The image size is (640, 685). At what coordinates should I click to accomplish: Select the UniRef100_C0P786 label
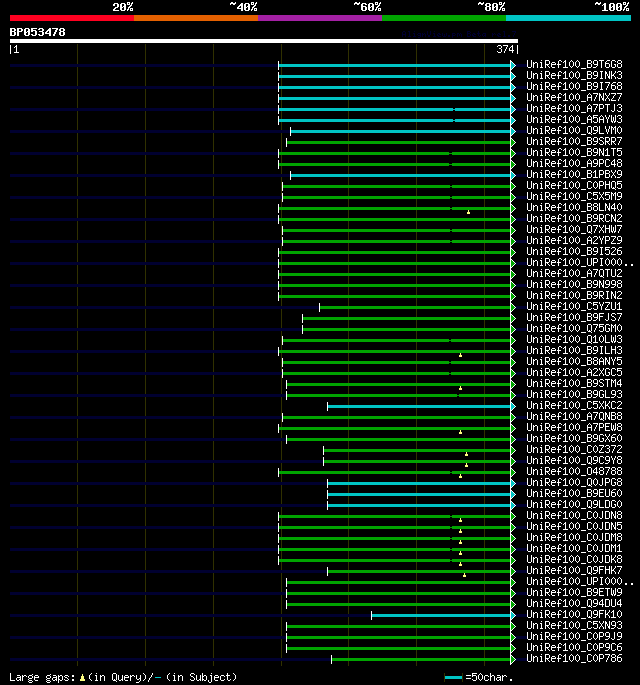click(x=574, y=658)
